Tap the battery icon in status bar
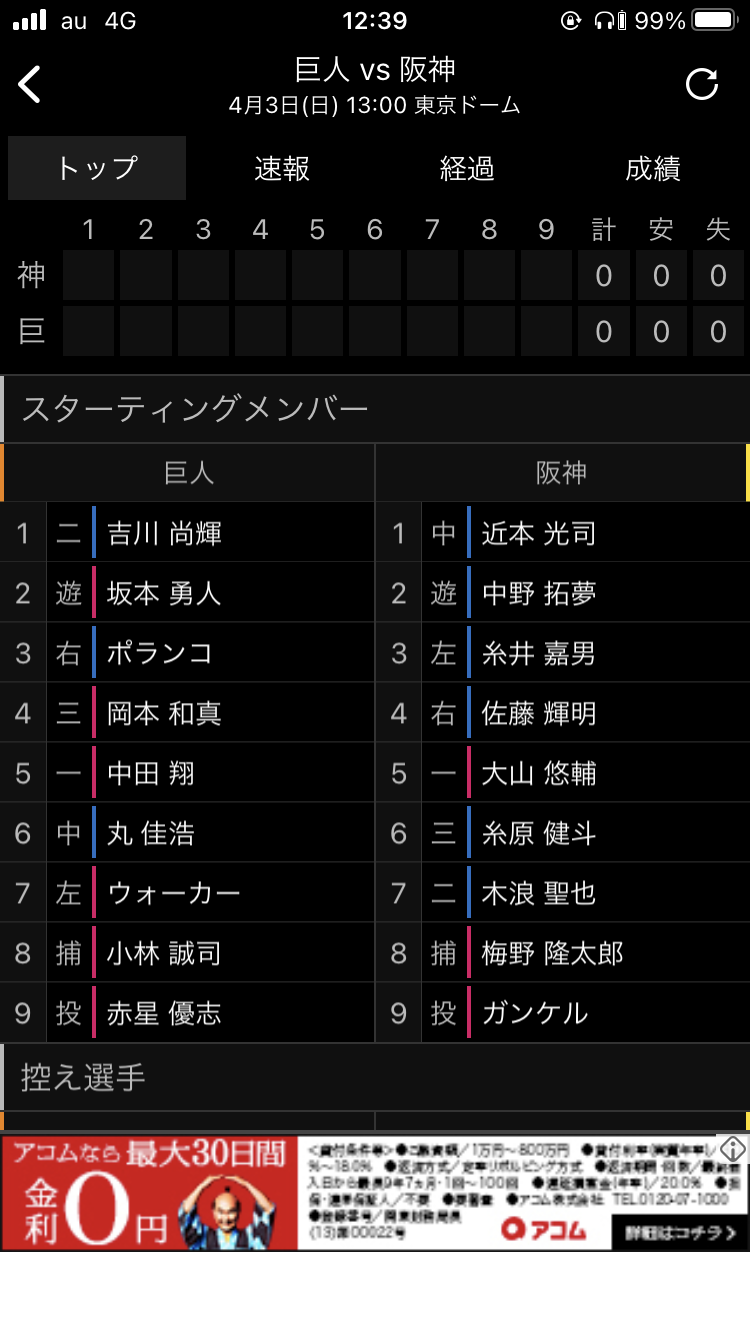 714,21
